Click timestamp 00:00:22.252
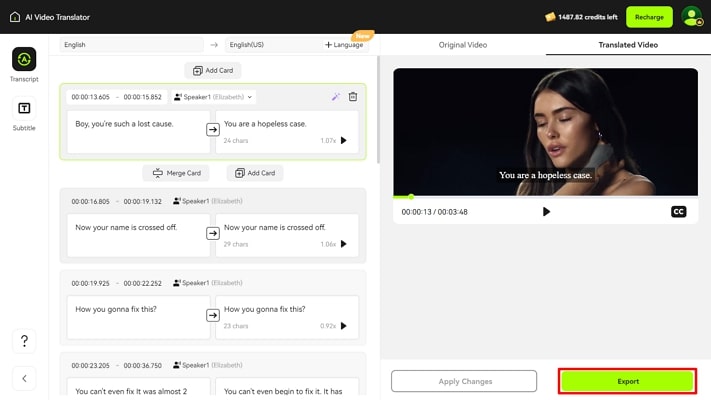 (x=142, y=283)
